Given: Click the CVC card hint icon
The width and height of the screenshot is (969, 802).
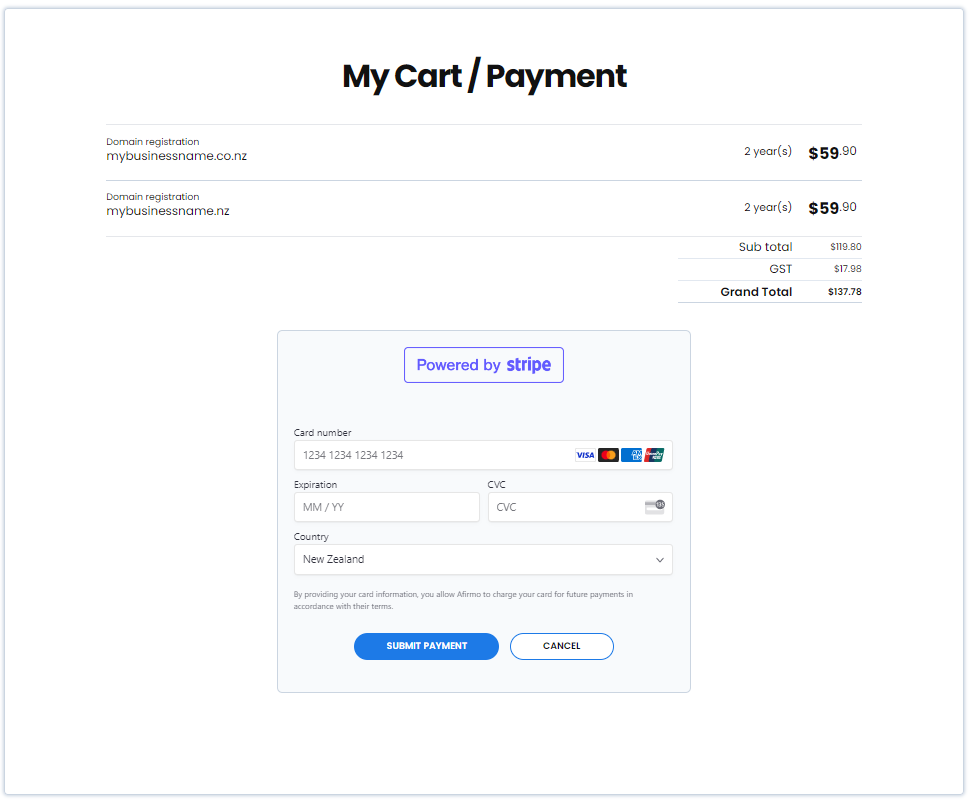Looking at the screenshot, I should tap(654, 507).
